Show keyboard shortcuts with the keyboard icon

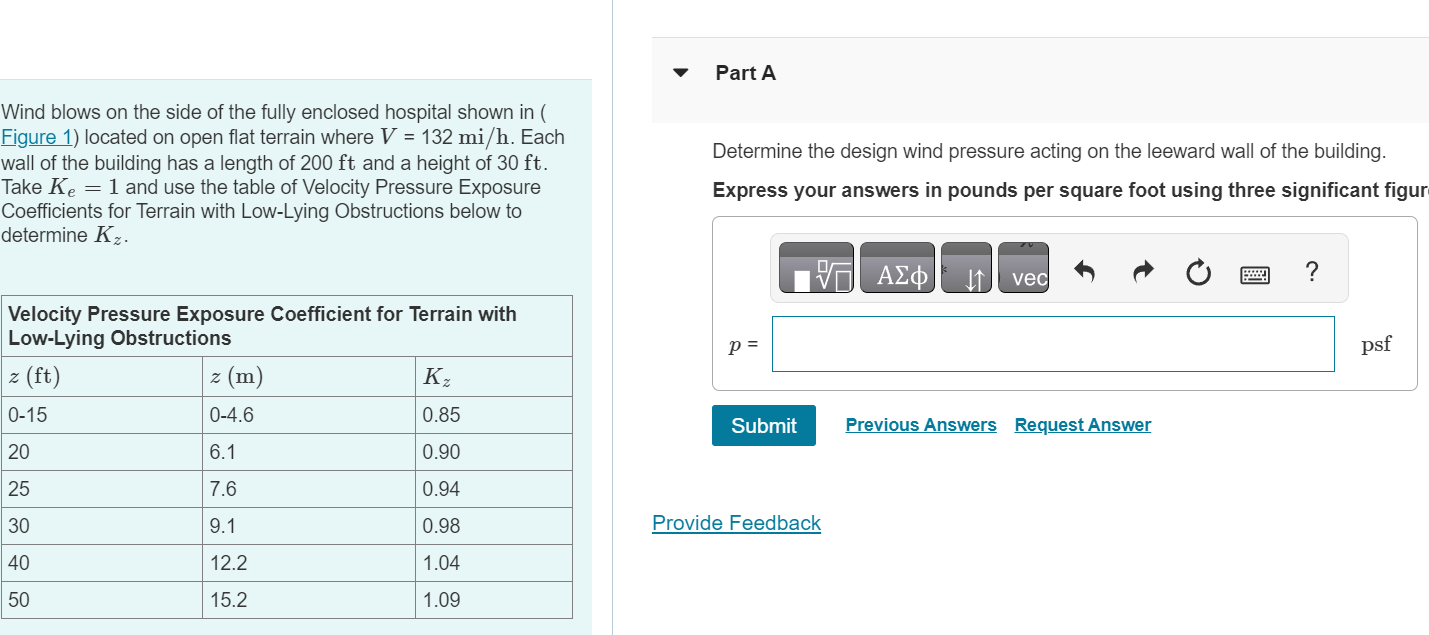[1256, 270]
